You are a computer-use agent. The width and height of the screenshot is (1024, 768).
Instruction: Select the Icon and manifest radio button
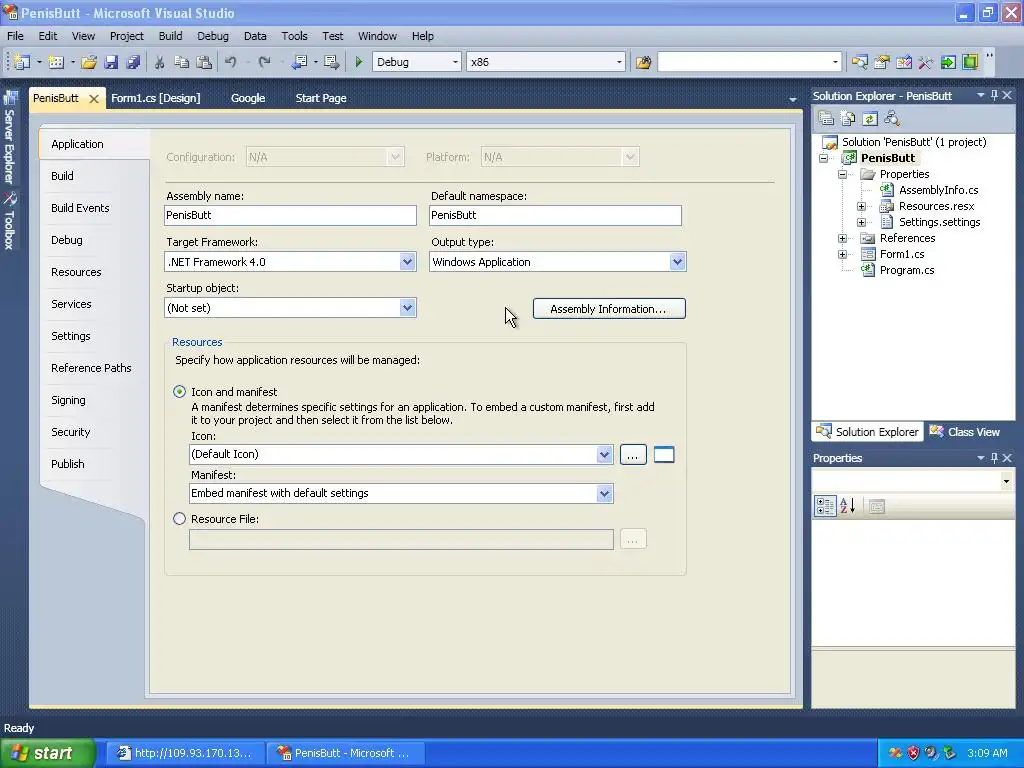179,392
